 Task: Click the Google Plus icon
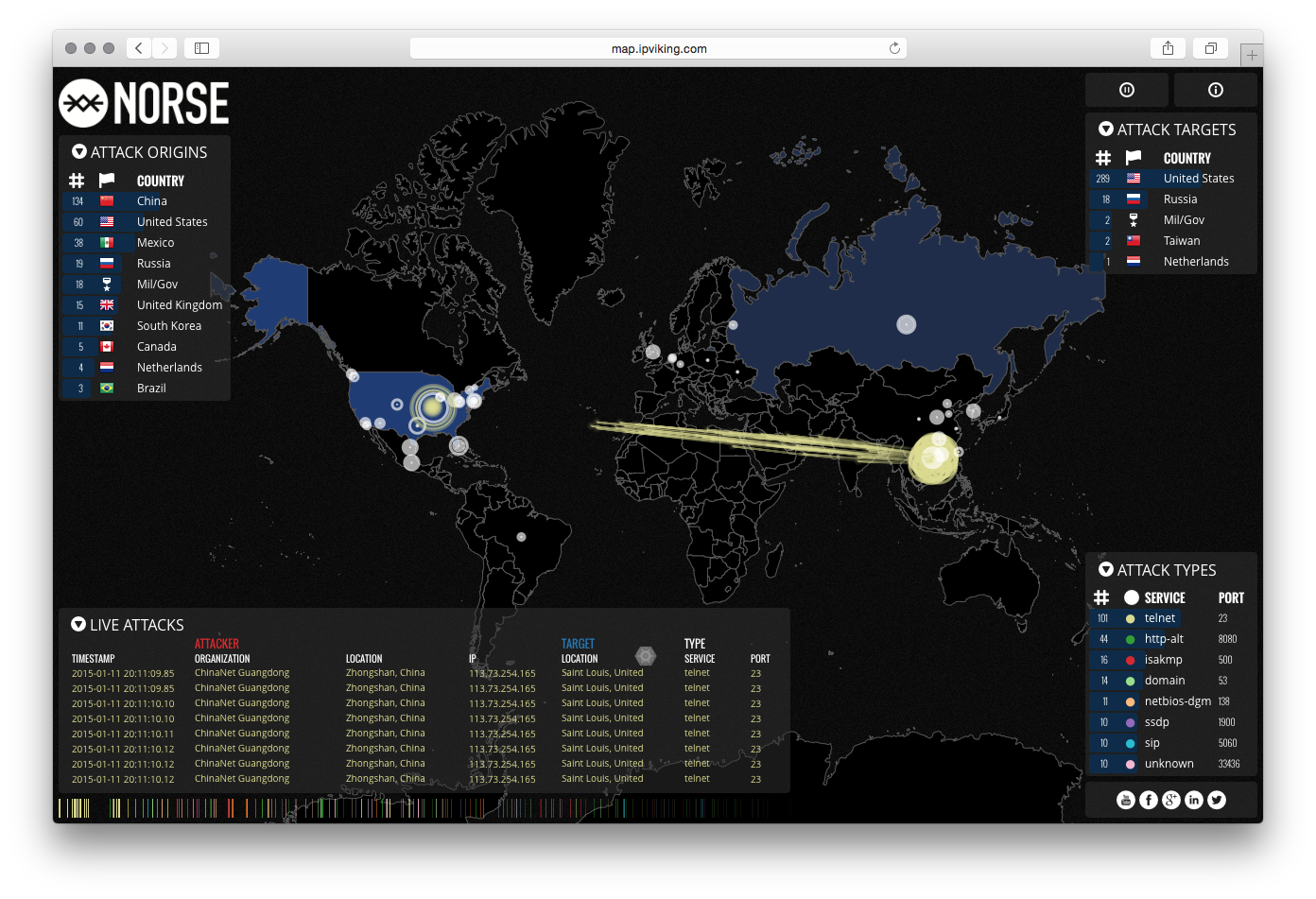click(1171, 801)
